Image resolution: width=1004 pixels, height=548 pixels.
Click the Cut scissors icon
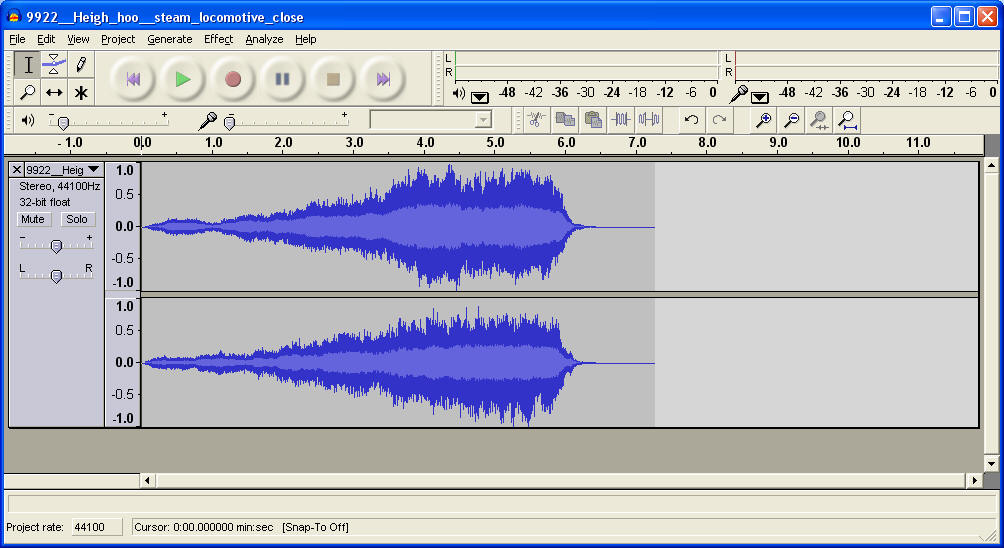click(x=536, y=120)
